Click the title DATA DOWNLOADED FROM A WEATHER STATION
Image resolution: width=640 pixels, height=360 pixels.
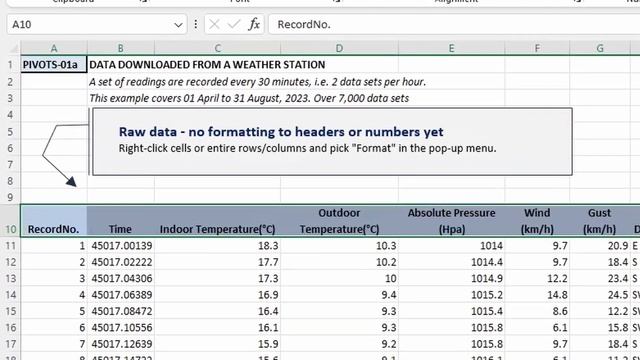tap(207, 64)
